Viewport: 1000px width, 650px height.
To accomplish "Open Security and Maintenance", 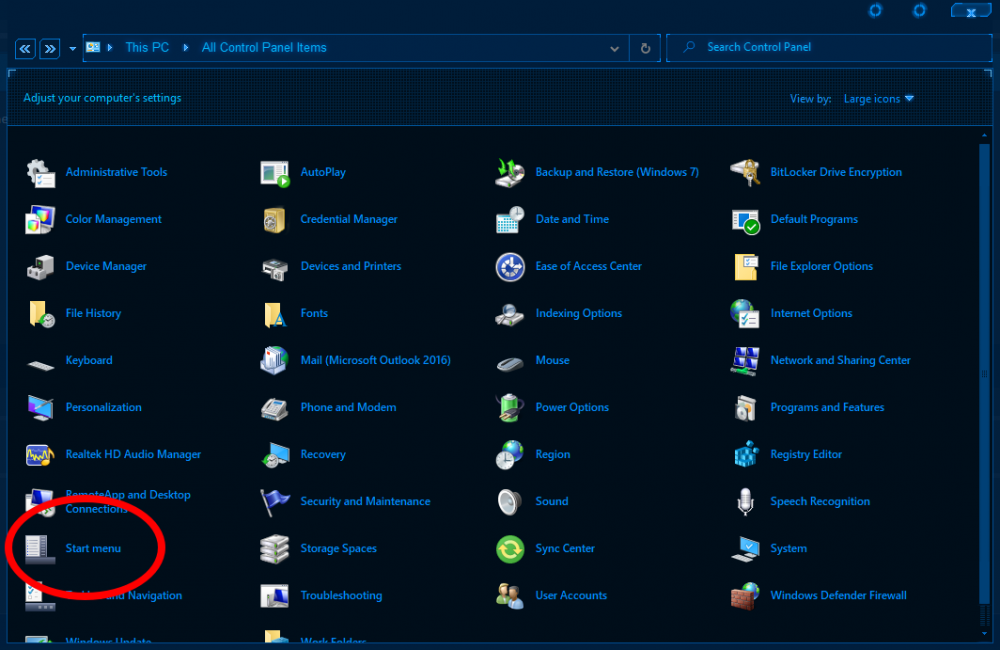I will coord(365,501).
